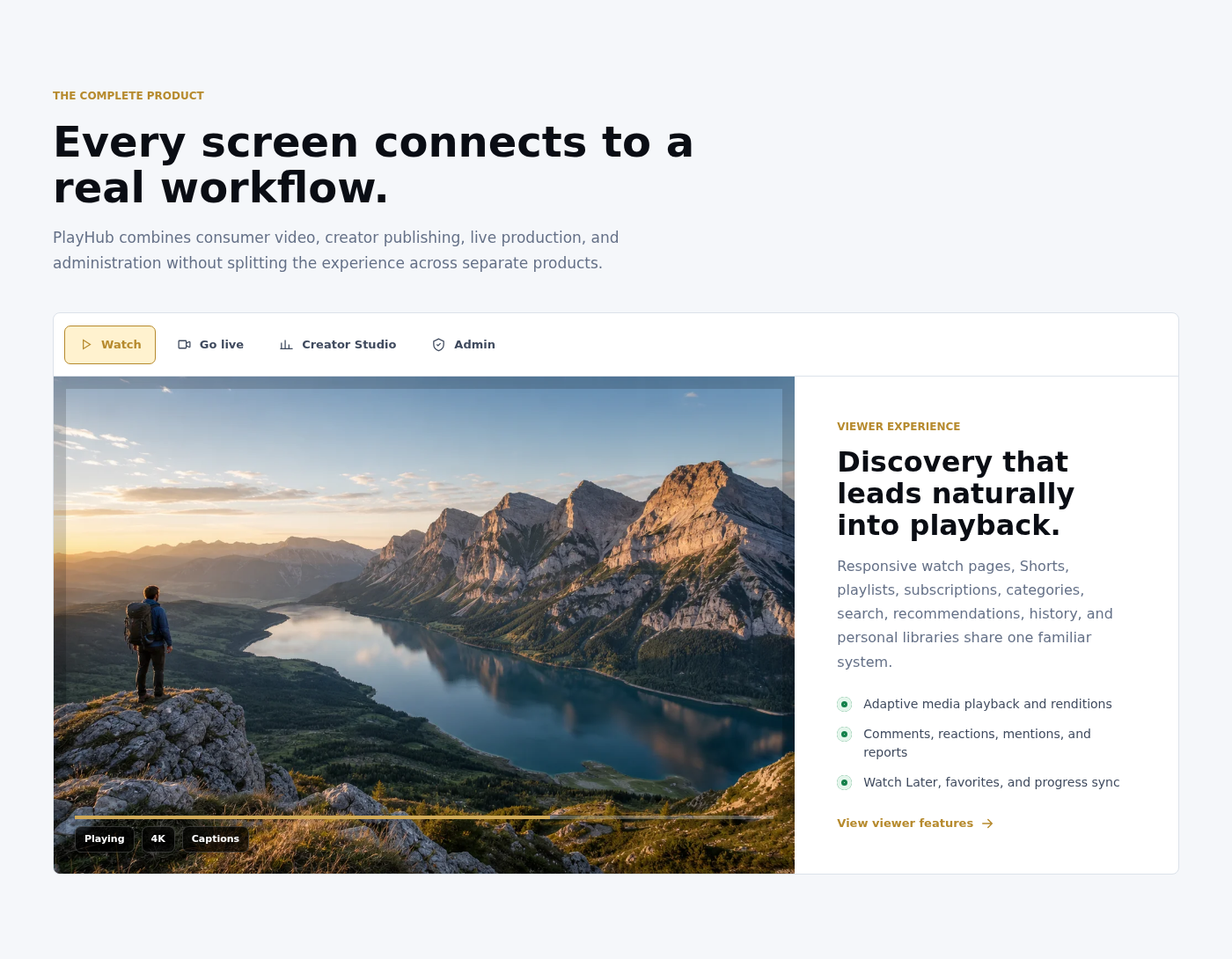Click the bar chart icon beside Creator Studio
Viewport: 1232px width, 959px height.
(286, 345)
